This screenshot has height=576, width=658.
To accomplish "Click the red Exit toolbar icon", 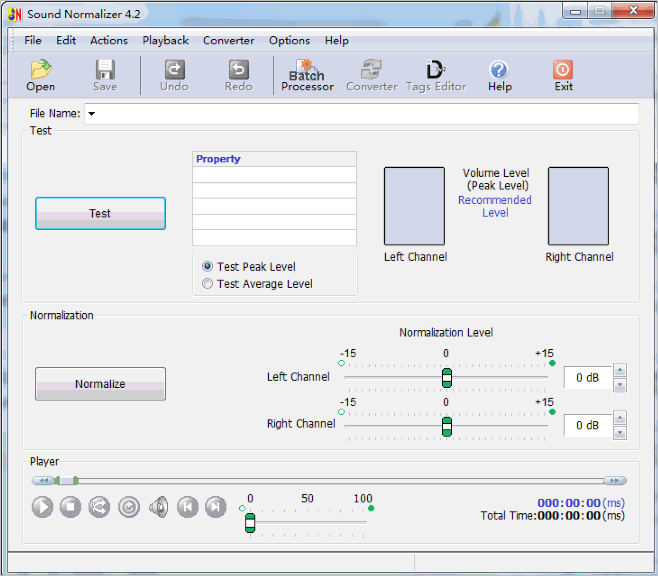I will pyautogui.click(x=563, y=76).
